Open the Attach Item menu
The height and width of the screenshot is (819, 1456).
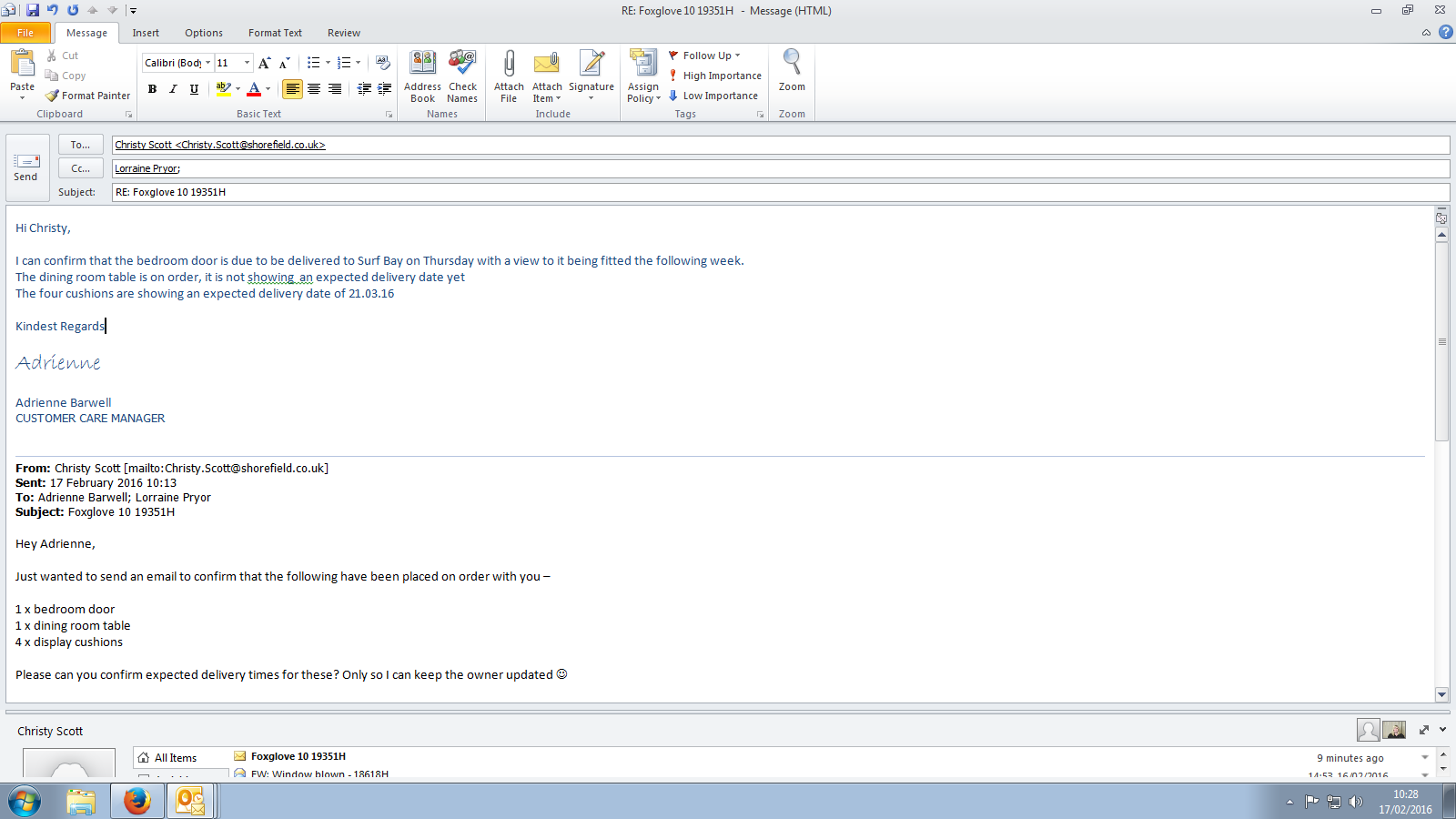547,76
